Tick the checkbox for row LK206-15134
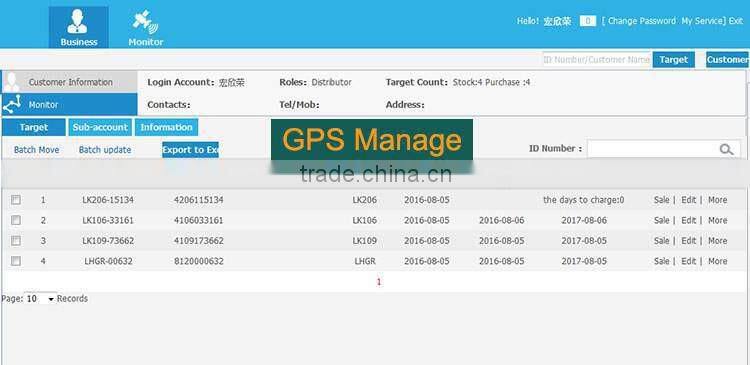 [x=16, y=200]
